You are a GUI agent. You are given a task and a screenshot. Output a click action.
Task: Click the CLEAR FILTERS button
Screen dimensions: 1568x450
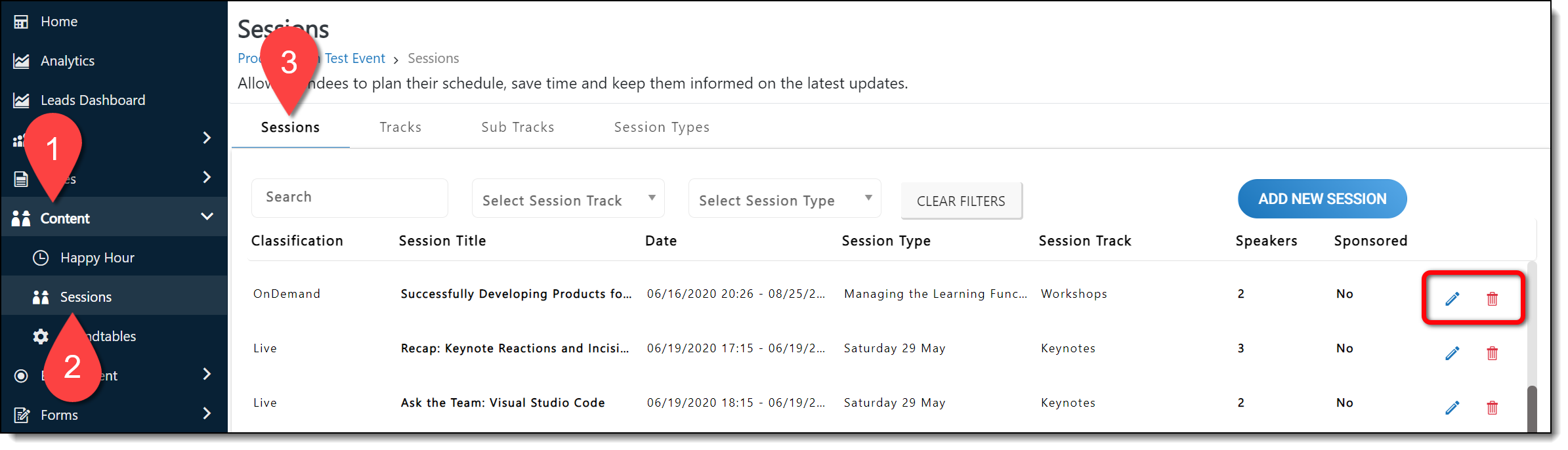961,201
